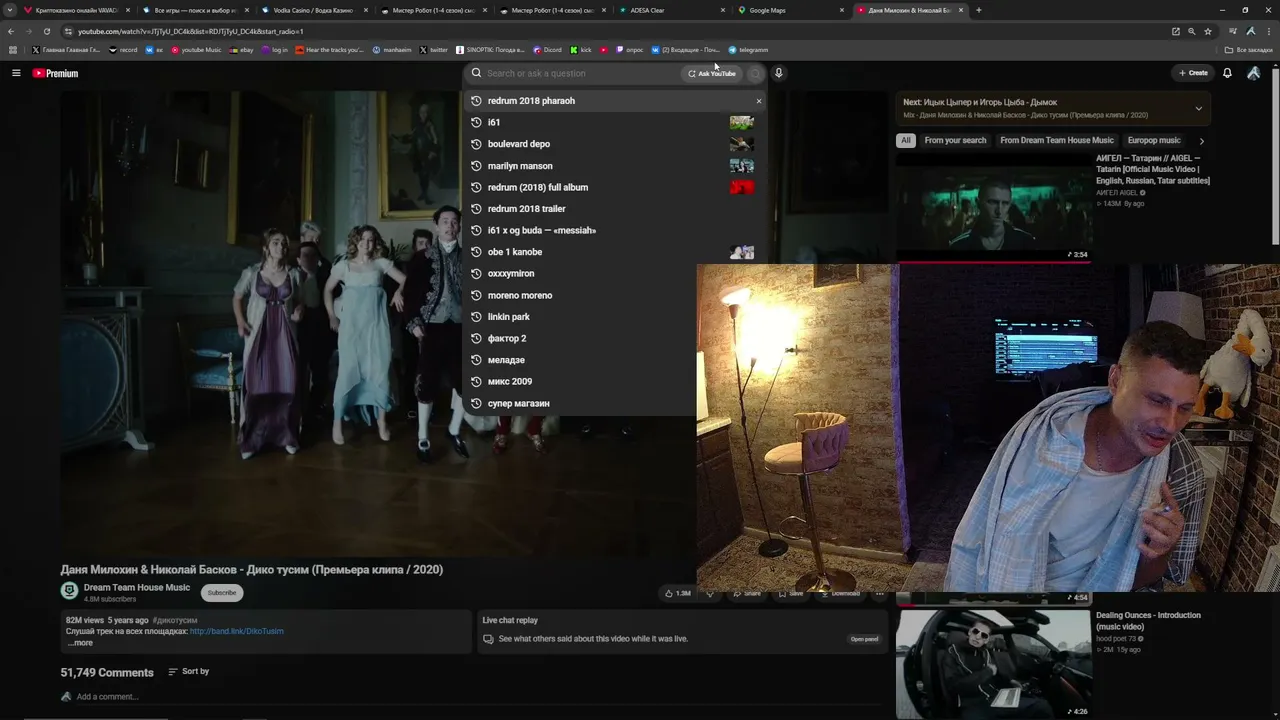The height and width of the screenshot is (720, 1280).
Task: Pick 'obe 1 kanobe' suggestion
Action: (515, 252)
